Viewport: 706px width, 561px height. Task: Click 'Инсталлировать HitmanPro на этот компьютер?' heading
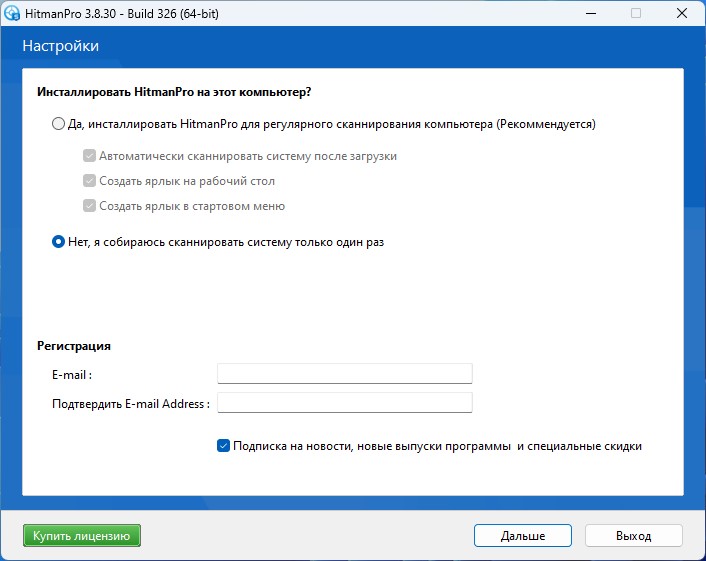[174, 92]
